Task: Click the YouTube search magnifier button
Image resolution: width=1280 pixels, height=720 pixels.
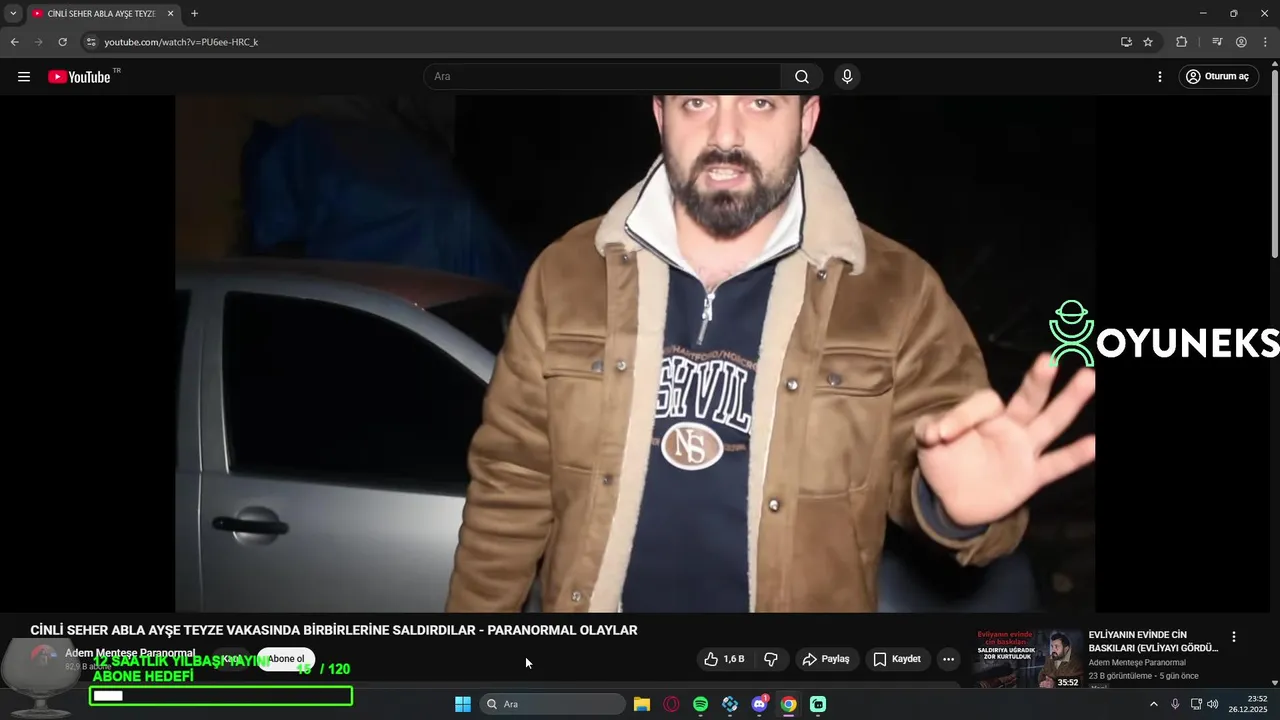Action: [x=802, y=77]
